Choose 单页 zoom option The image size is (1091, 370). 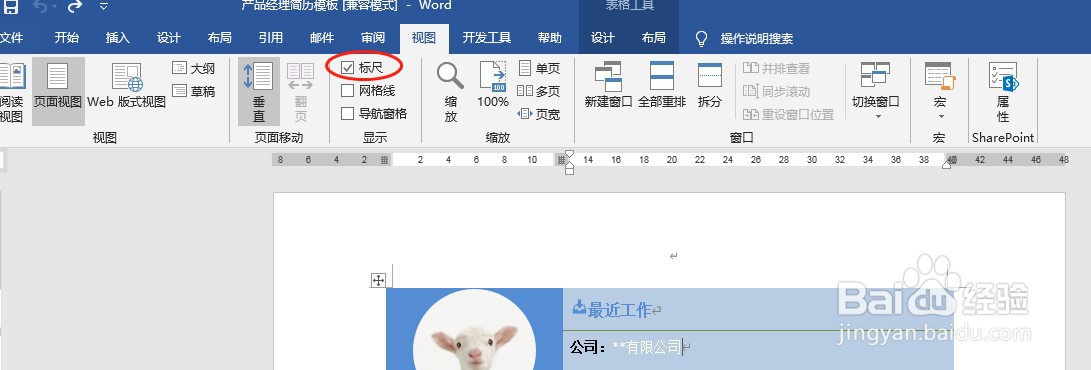pyautogui.click(x=539, y=68)
